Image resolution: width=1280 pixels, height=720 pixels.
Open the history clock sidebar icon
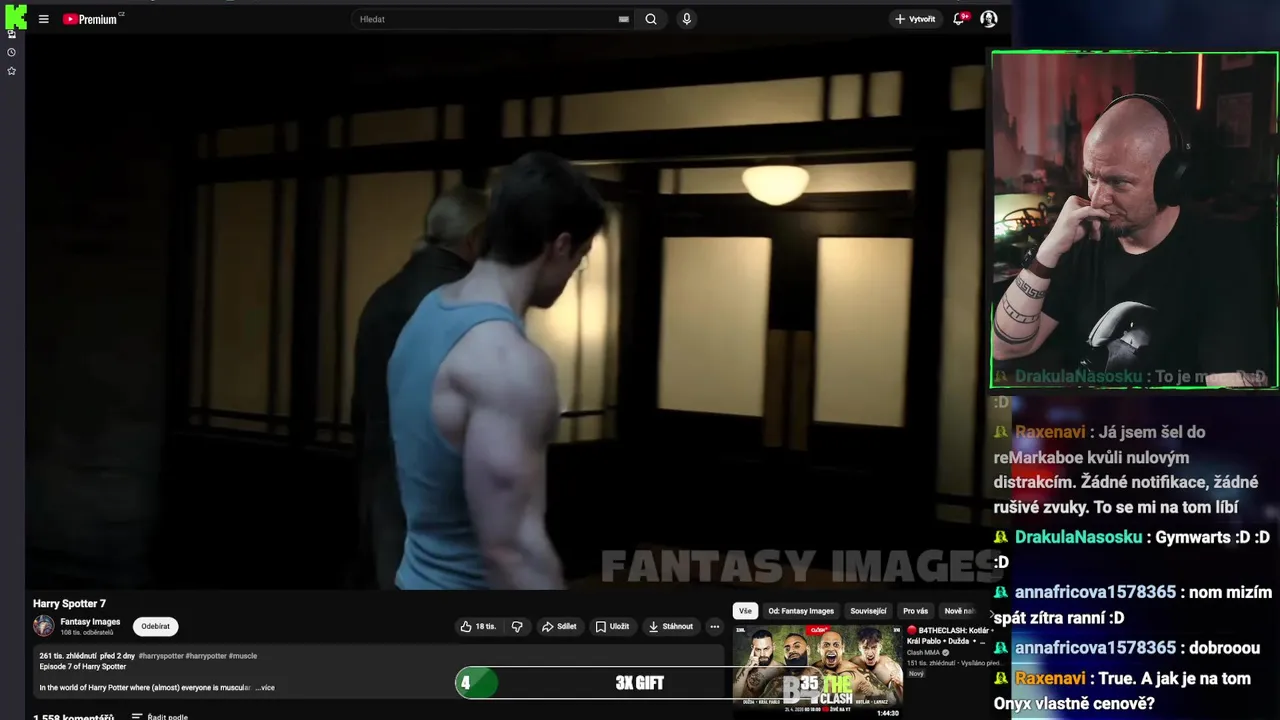point(11,52)
